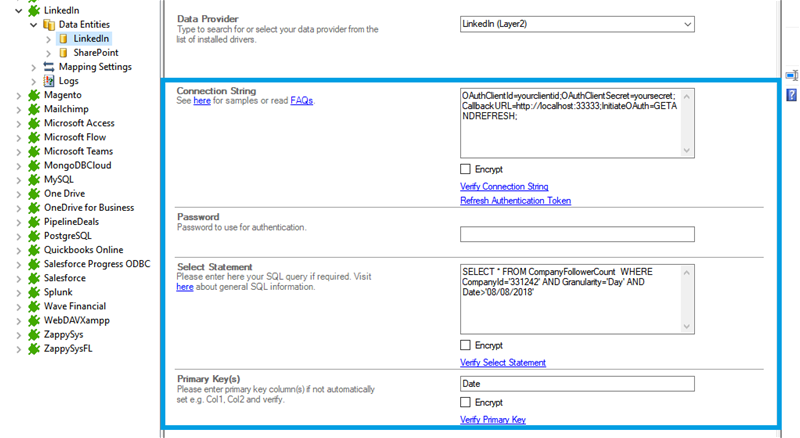The height and width of the screenshot is (438, 800).
Task: Click the Microsoft Teams connection icon
Action: coord(34,152)
